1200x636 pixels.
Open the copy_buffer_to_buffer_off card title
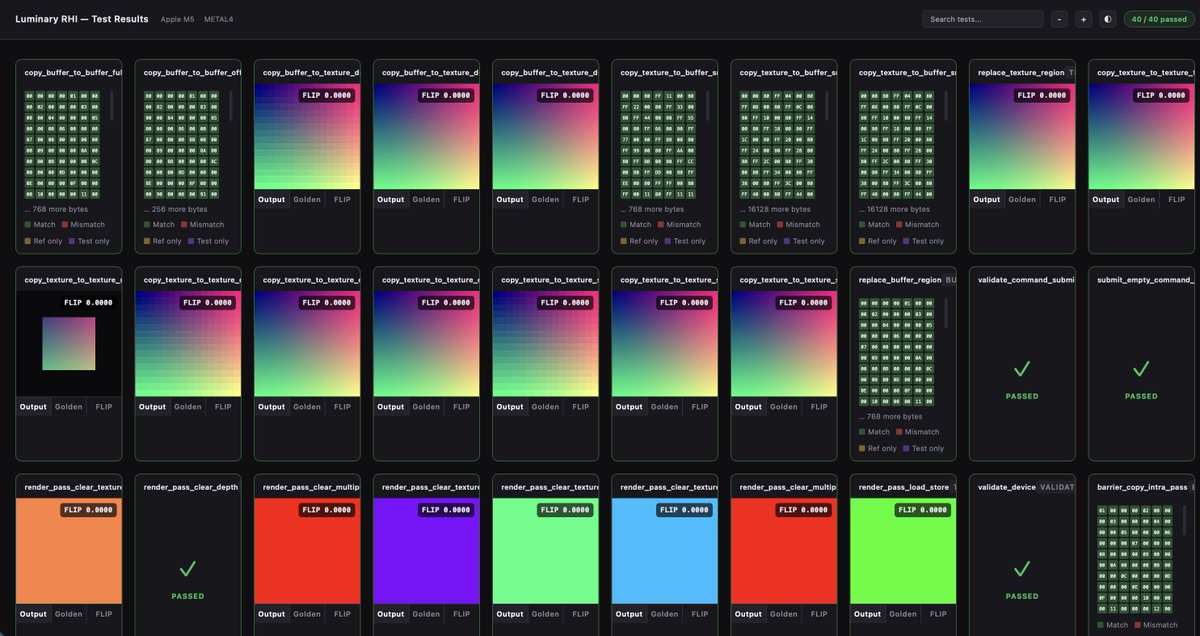[x=192, y=72]
